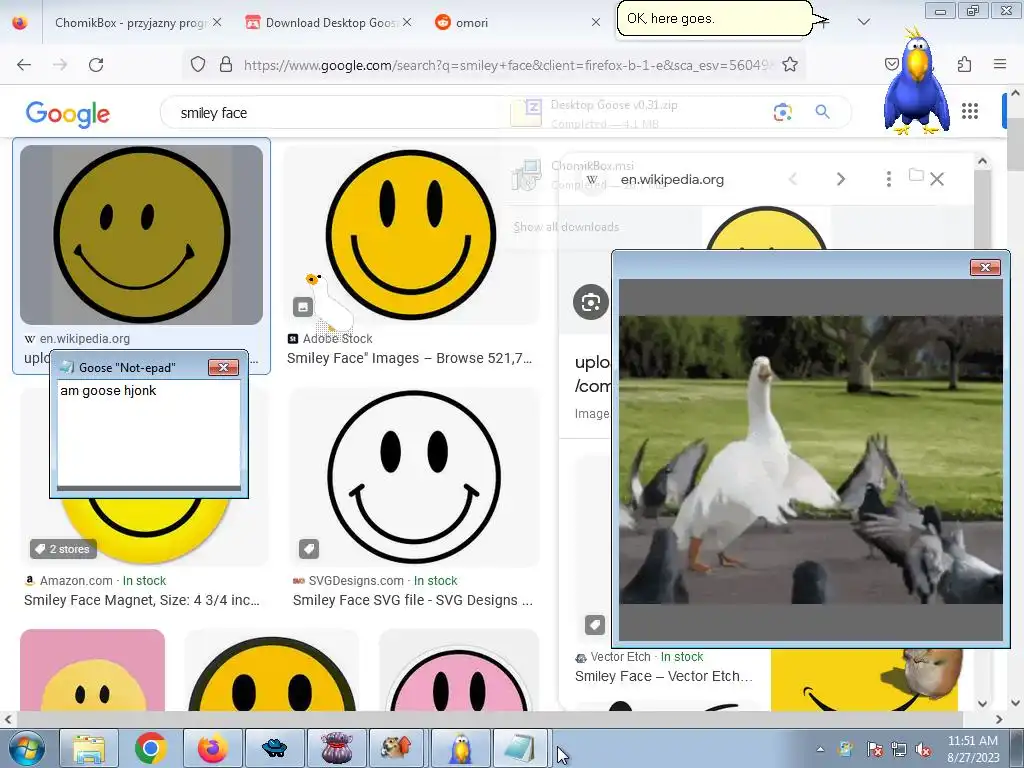Screen dimensions: 1024x768
Task: Open the Adobe Stock yellow smiley thumbnail
Action: coord(410,235)
